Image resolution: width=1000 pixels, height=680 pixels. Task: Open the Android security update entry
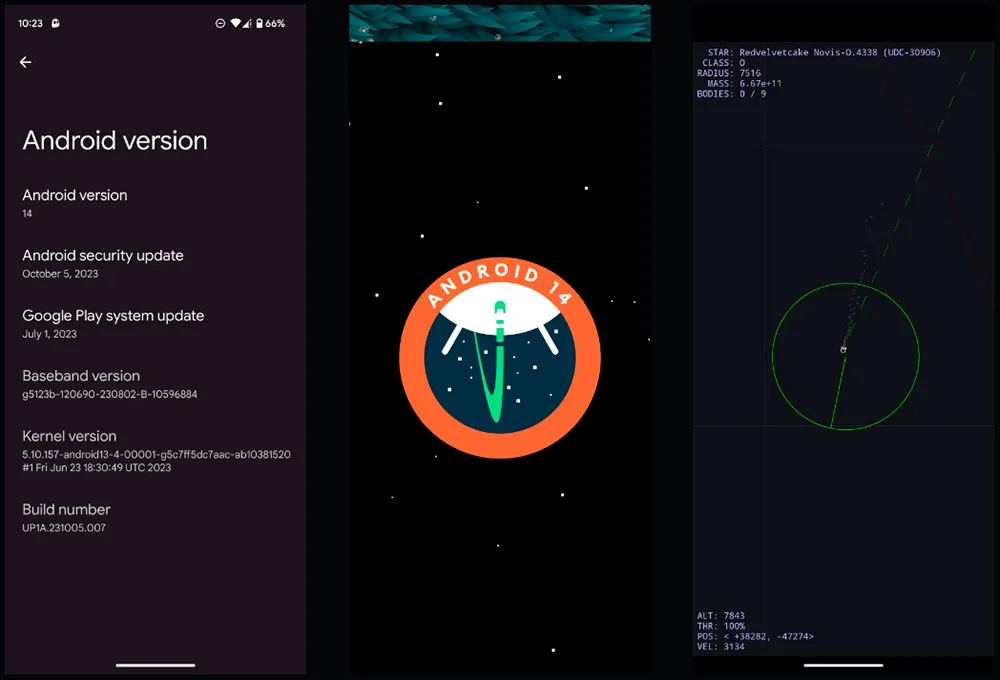point(155,263)
